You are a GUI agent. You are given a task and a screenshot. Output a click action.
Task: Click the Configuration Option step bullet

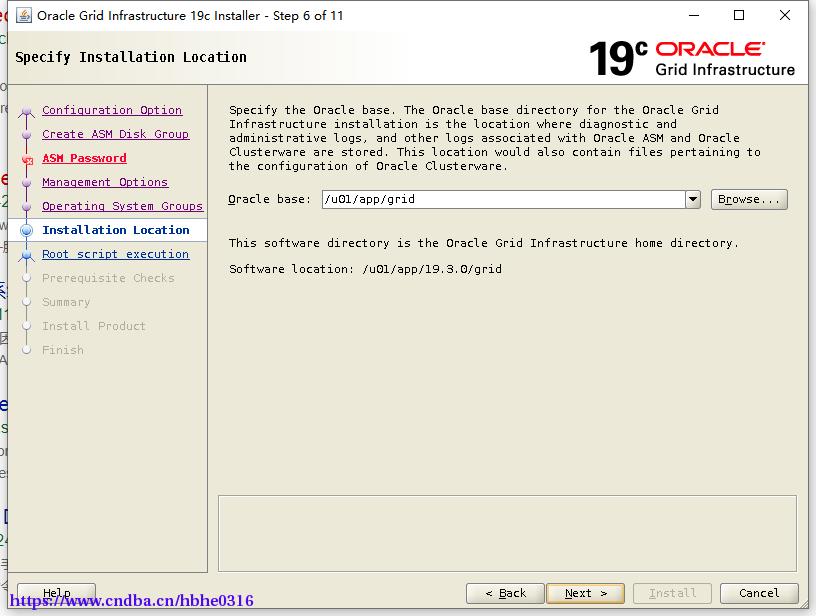coord(27,111)
